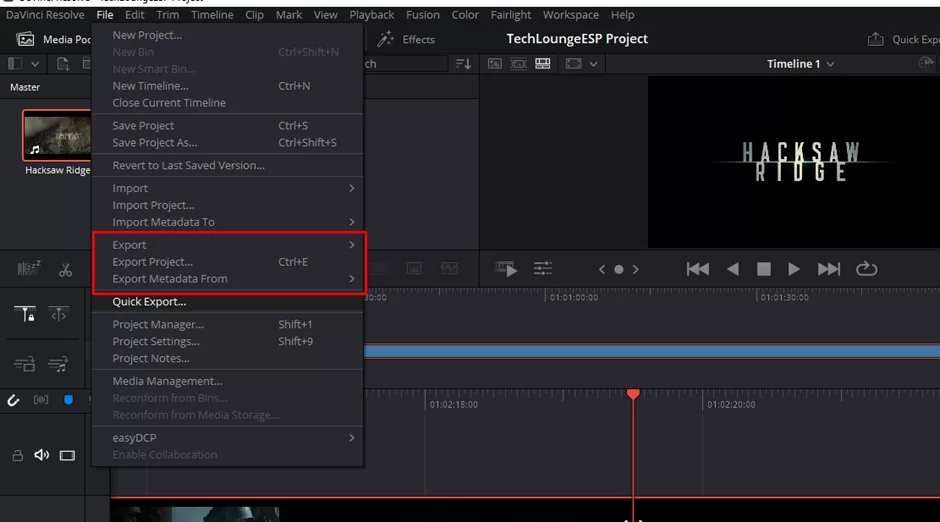Screen dimensions: 940x522
Task: Toggle snapping magnet icon
Action: 13,400
